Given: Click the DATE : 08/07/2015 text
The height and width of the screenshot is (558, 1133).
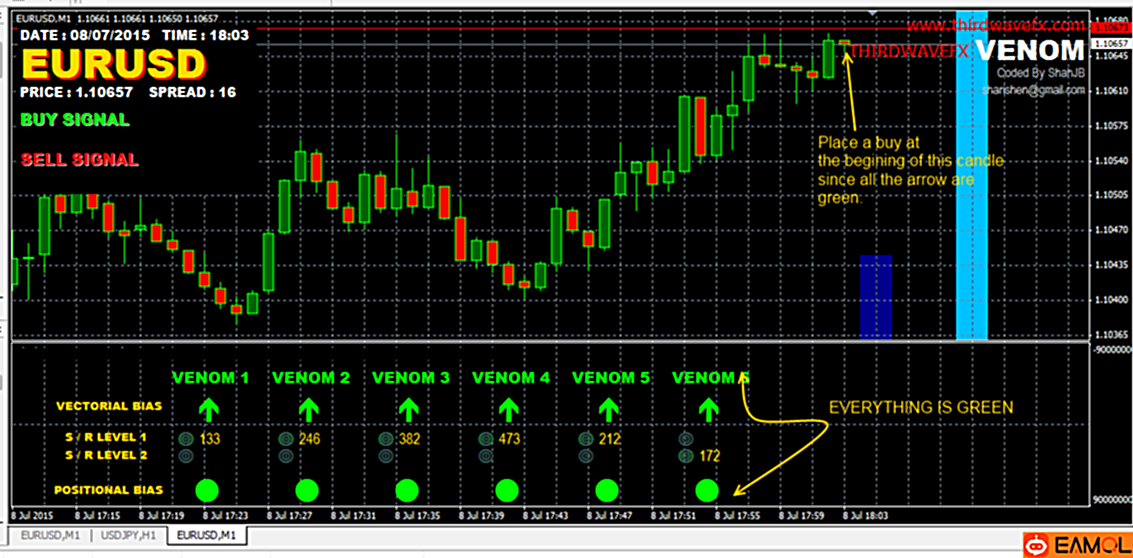Looking at the screenshot, I should pos(86,34).
